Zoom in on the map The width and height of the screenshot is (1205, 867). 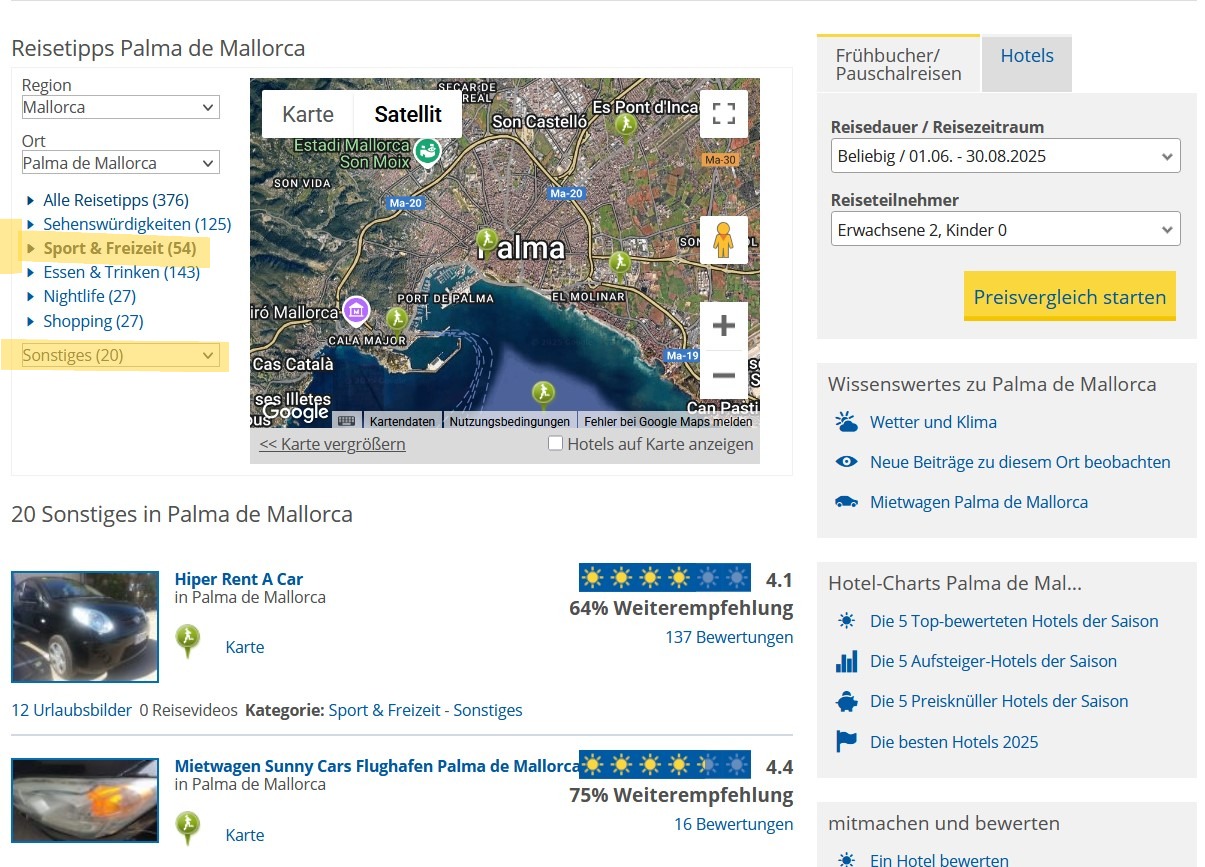point(723,326)
